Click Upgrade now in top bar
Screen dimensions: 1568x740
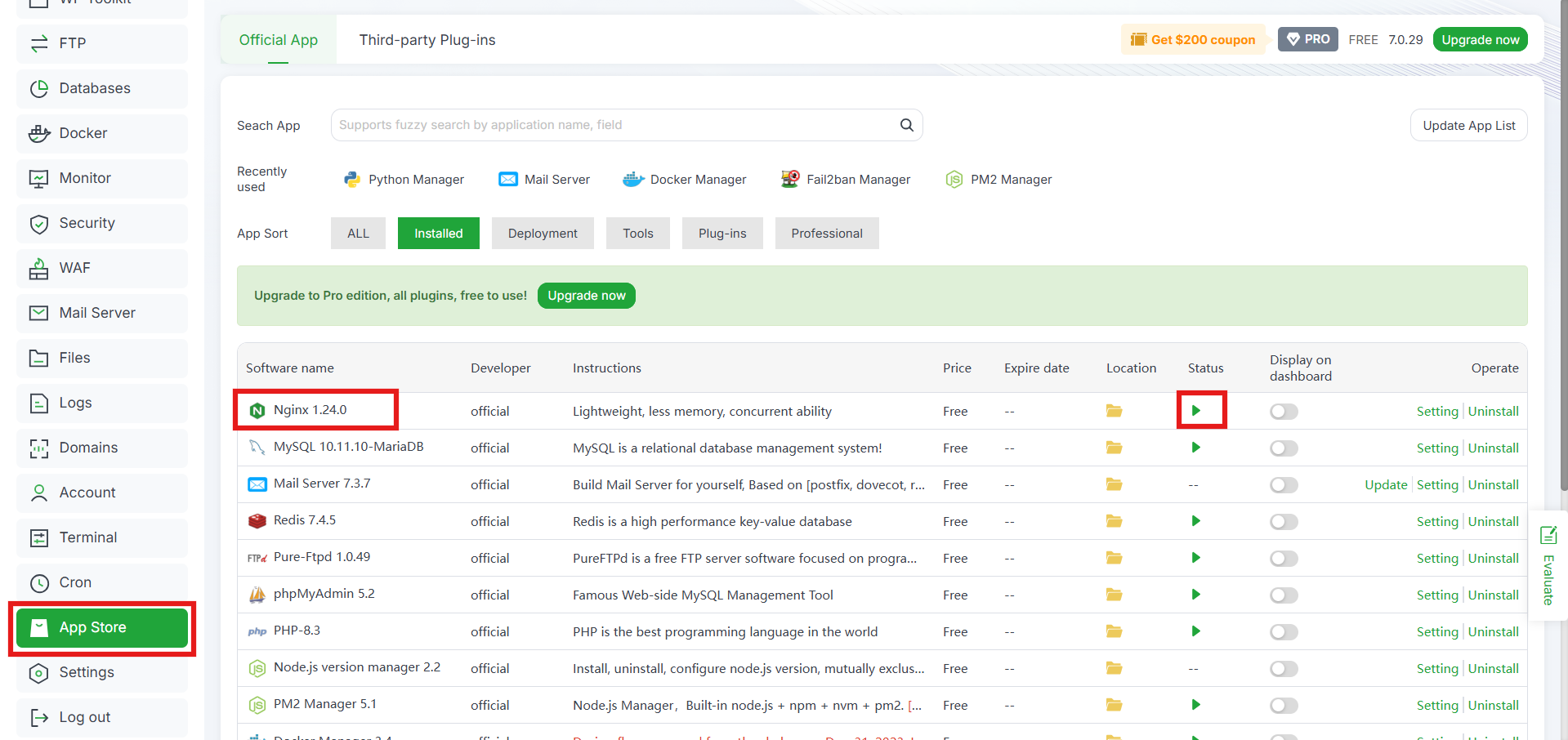click(1480, 39)
